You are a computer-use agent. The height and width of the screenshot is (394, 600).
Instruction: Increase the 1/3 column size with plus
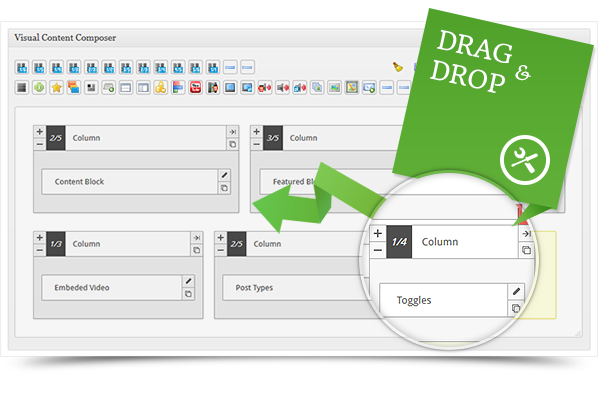(39, 238)
